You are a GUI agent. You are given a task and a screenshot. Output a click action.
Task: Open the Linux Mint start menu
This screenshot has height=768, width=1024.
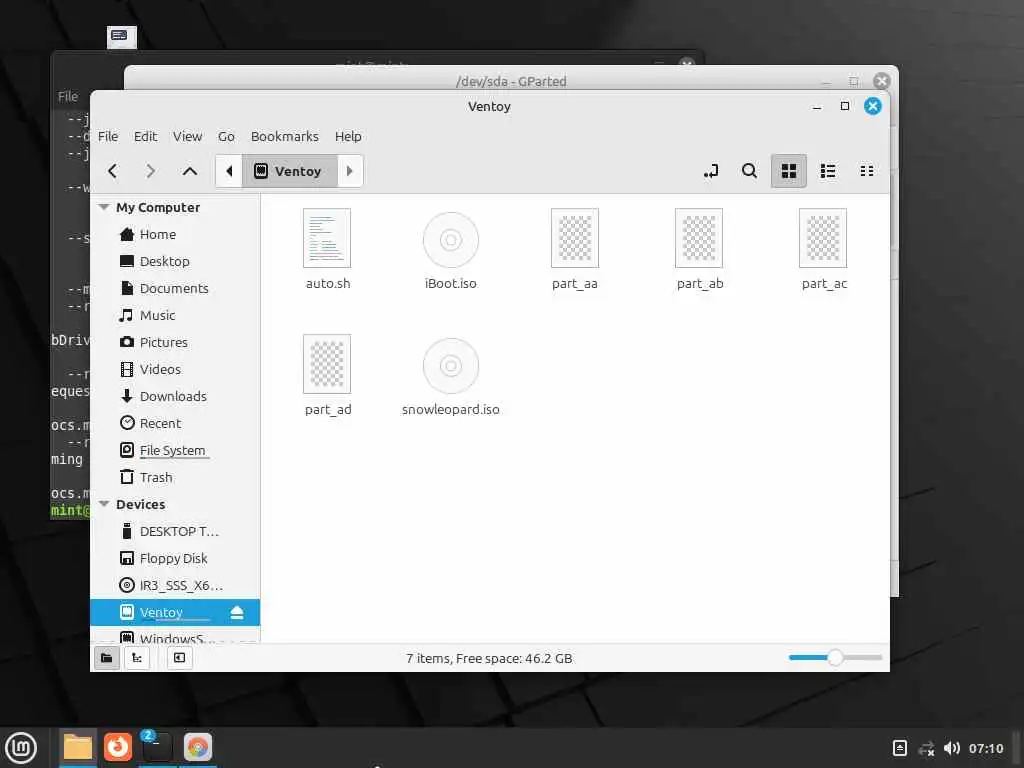click(21, 748)
